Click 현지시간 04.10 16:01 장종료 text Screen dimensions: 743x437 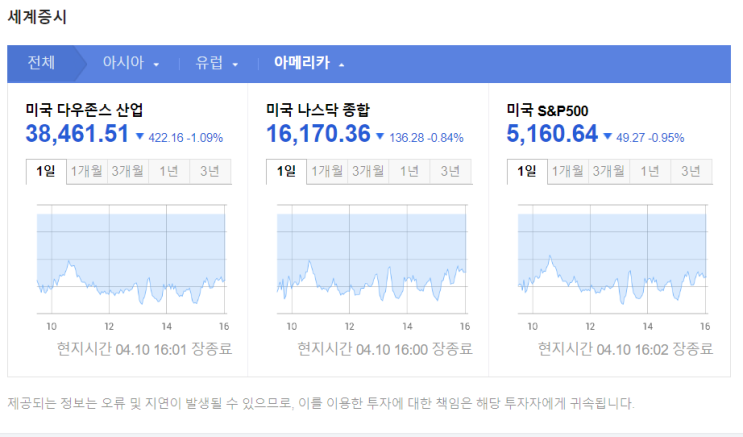[145, 349]
